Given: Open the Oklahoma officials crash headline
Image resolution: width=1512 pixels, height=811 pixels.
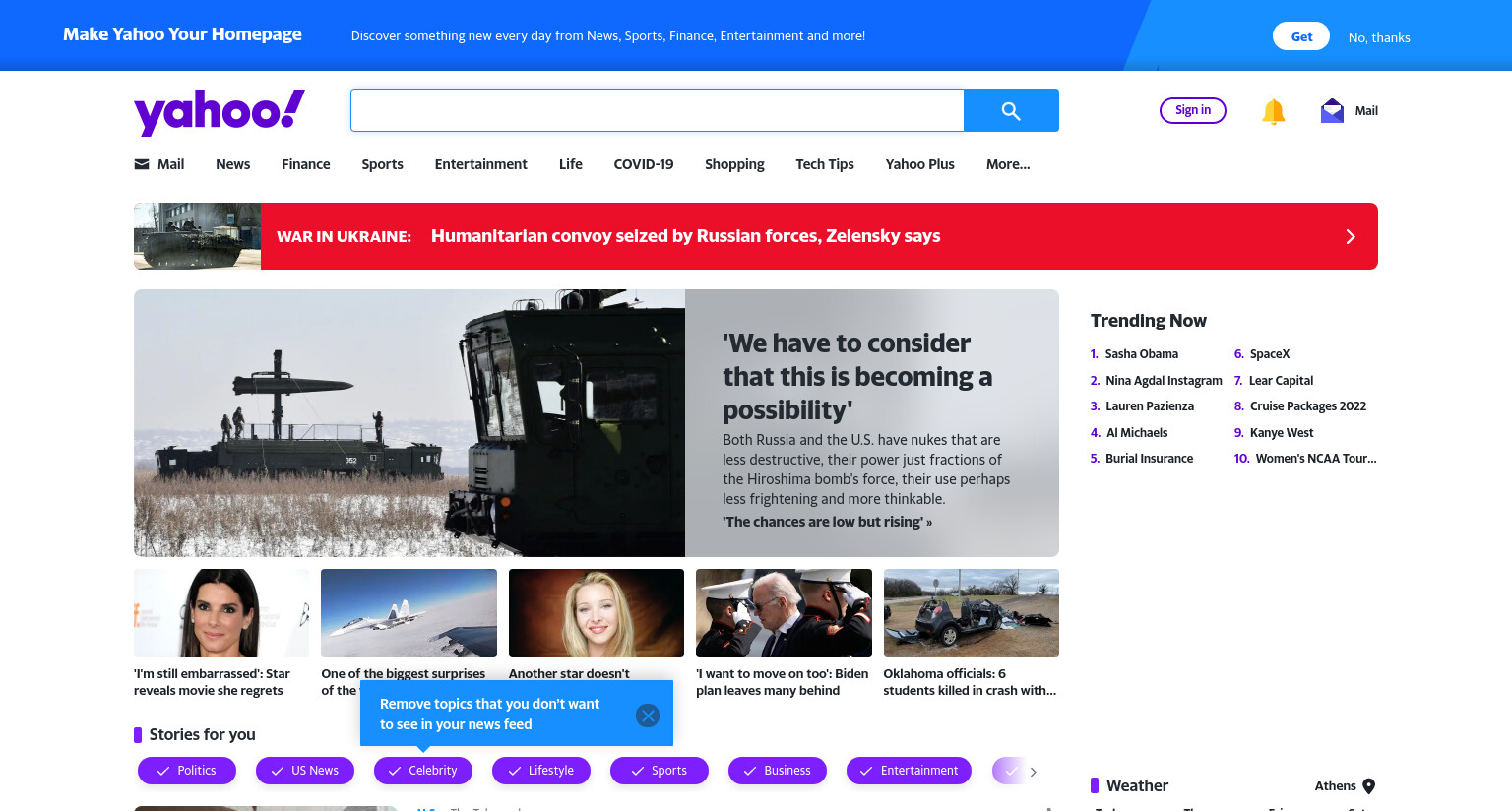Looking at the screenshot, I should click(970, 682).
